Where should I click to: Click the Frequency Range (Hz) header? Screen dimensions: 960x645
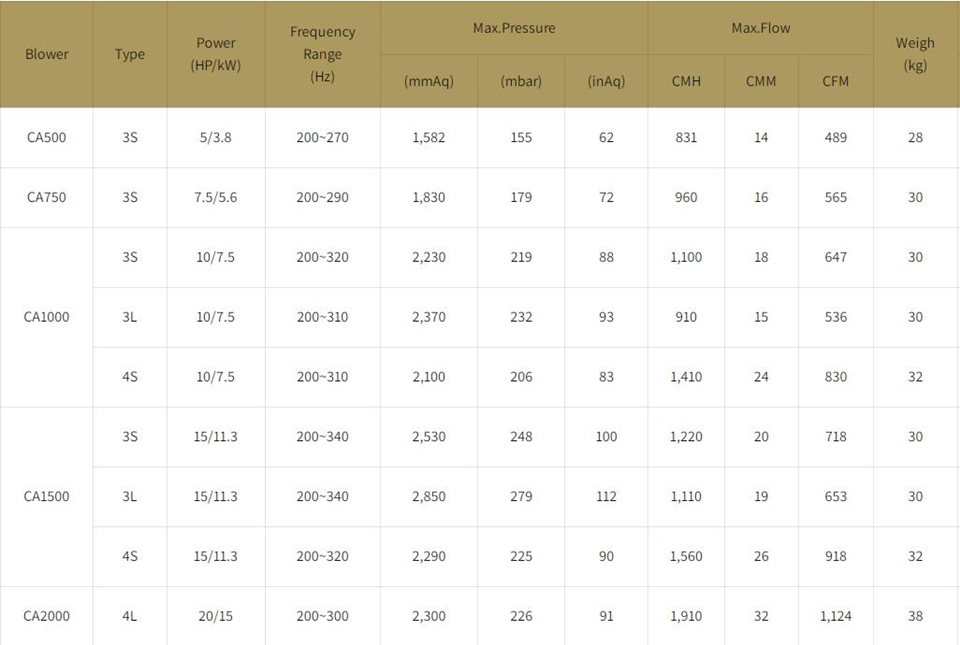point(322,54)
